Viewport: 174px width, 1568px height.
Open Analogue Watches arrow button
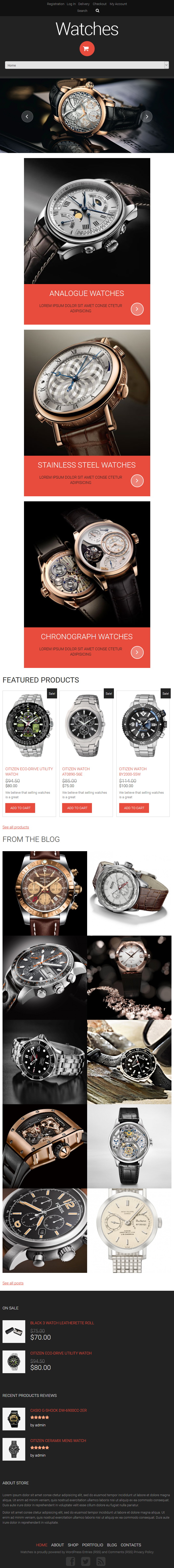(x=137, y=309)
